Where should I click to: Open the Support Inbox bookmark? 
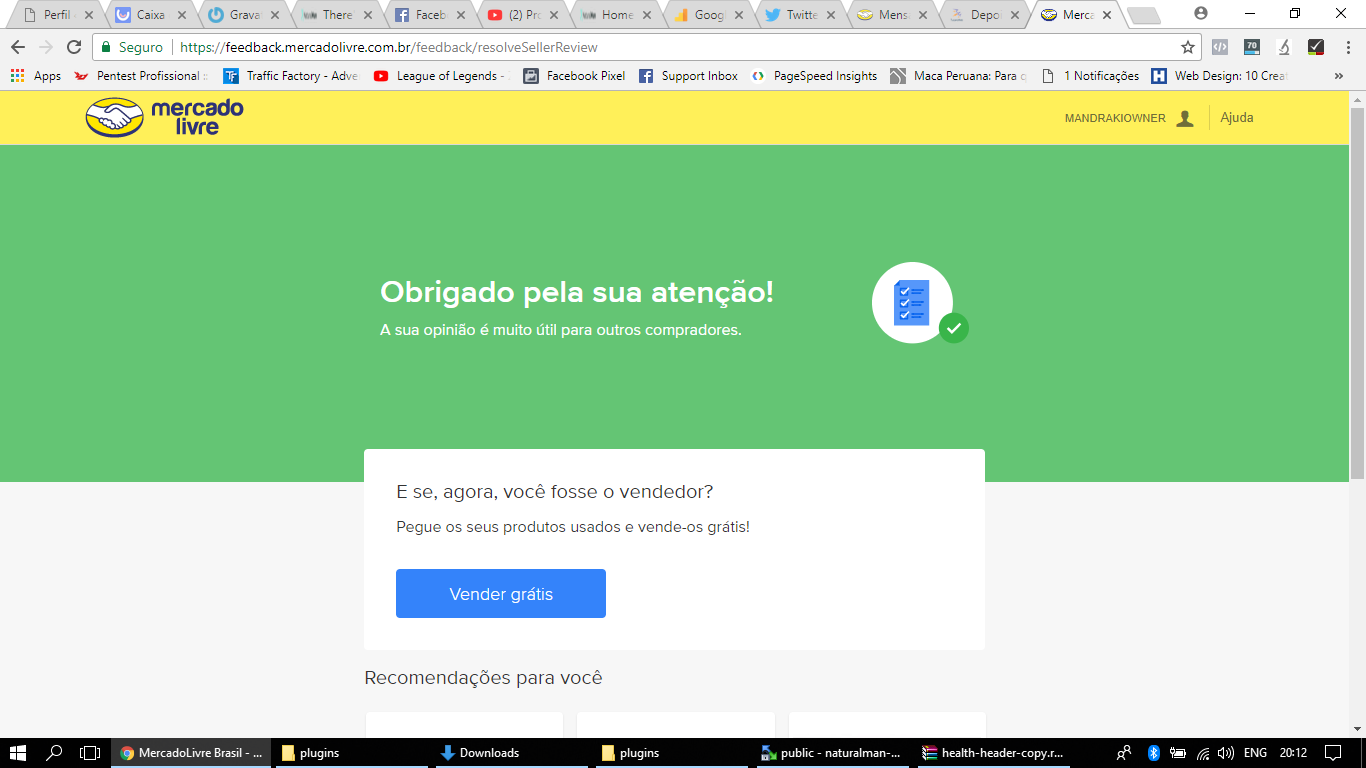(688, 76)
